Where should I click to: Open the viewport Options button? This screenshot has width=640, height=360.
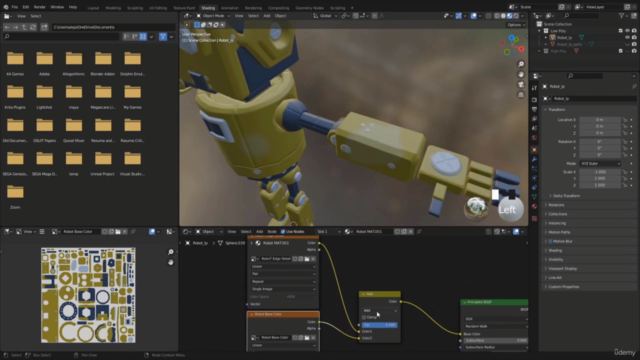[516, 25]
